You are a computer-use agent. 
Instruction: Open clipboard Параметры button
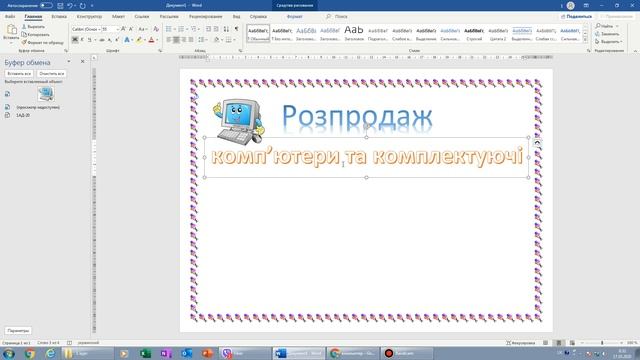click(x=18, y=331)
